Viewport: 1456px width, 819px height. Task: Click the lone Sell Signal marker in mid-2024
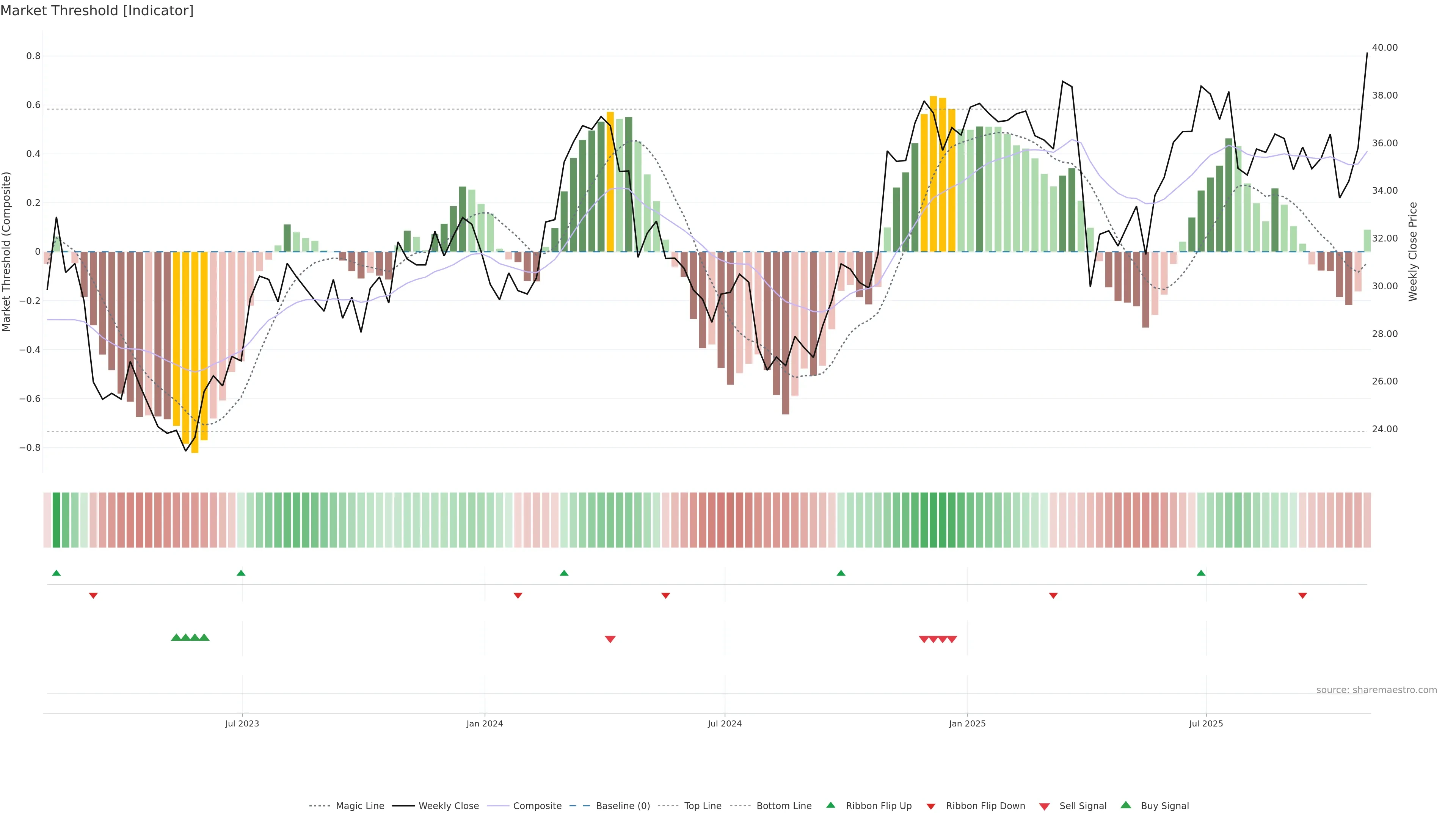click(x=610, y=639)
